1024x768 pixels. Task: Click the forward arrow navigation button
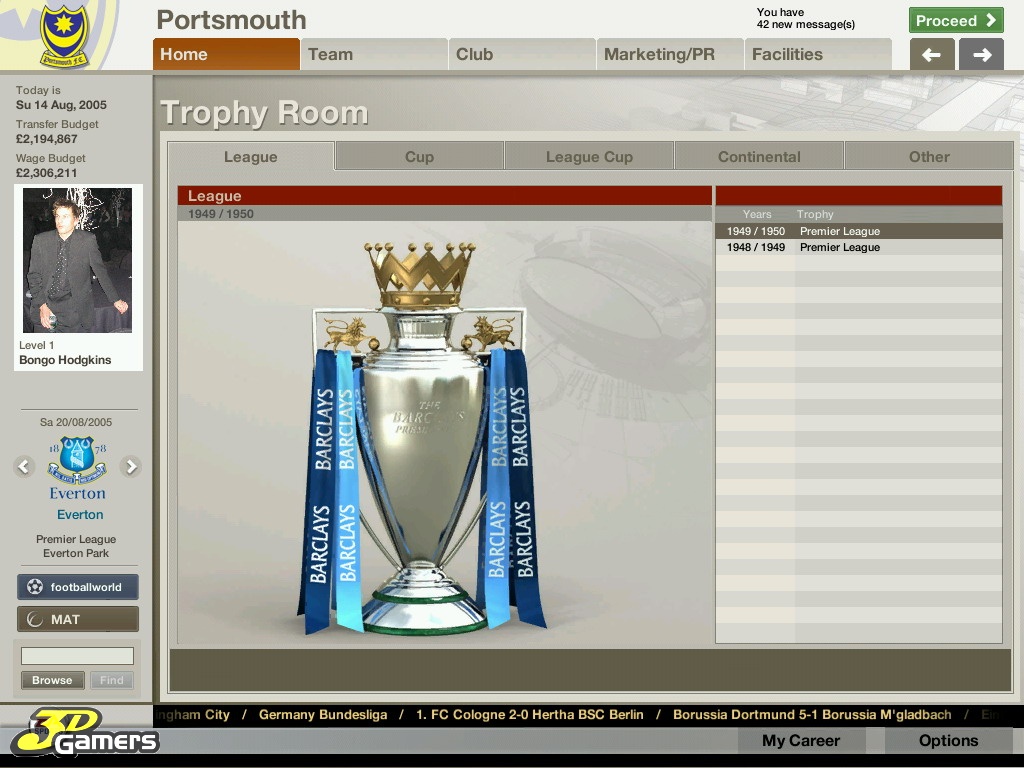(x=981, y=55)
